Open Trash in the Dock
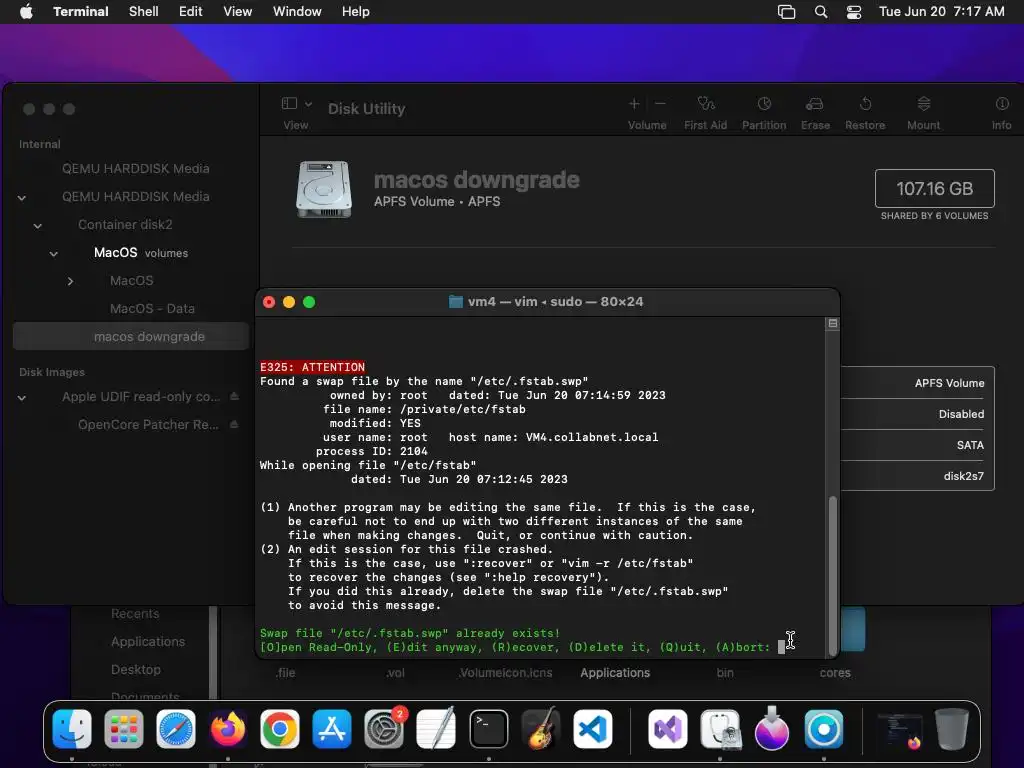1024x768 pixels. 951,729
